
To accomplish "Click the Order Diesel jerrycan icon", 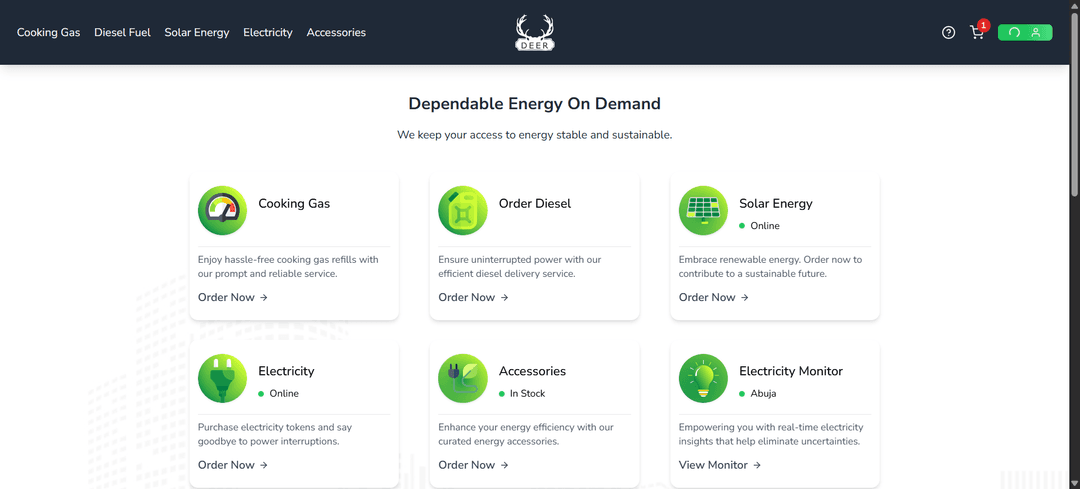I will tap(463, 211).
